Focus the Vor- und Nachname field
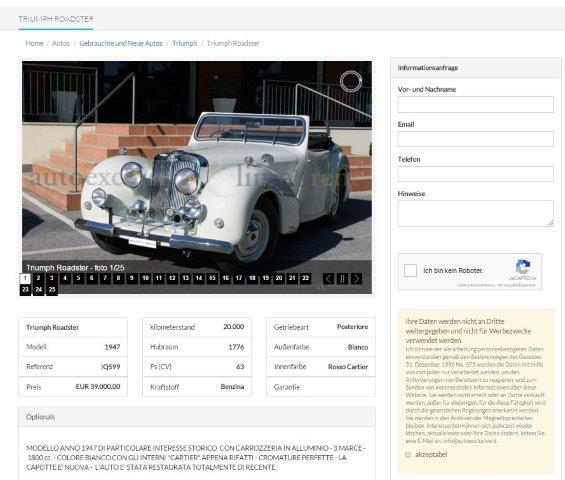The width and height of the screenshot is (565, 480). tap(476, 105)
